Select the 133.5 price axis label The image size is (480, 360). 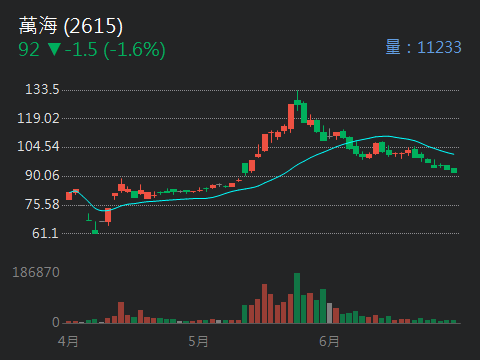click(x=42, y=89)
